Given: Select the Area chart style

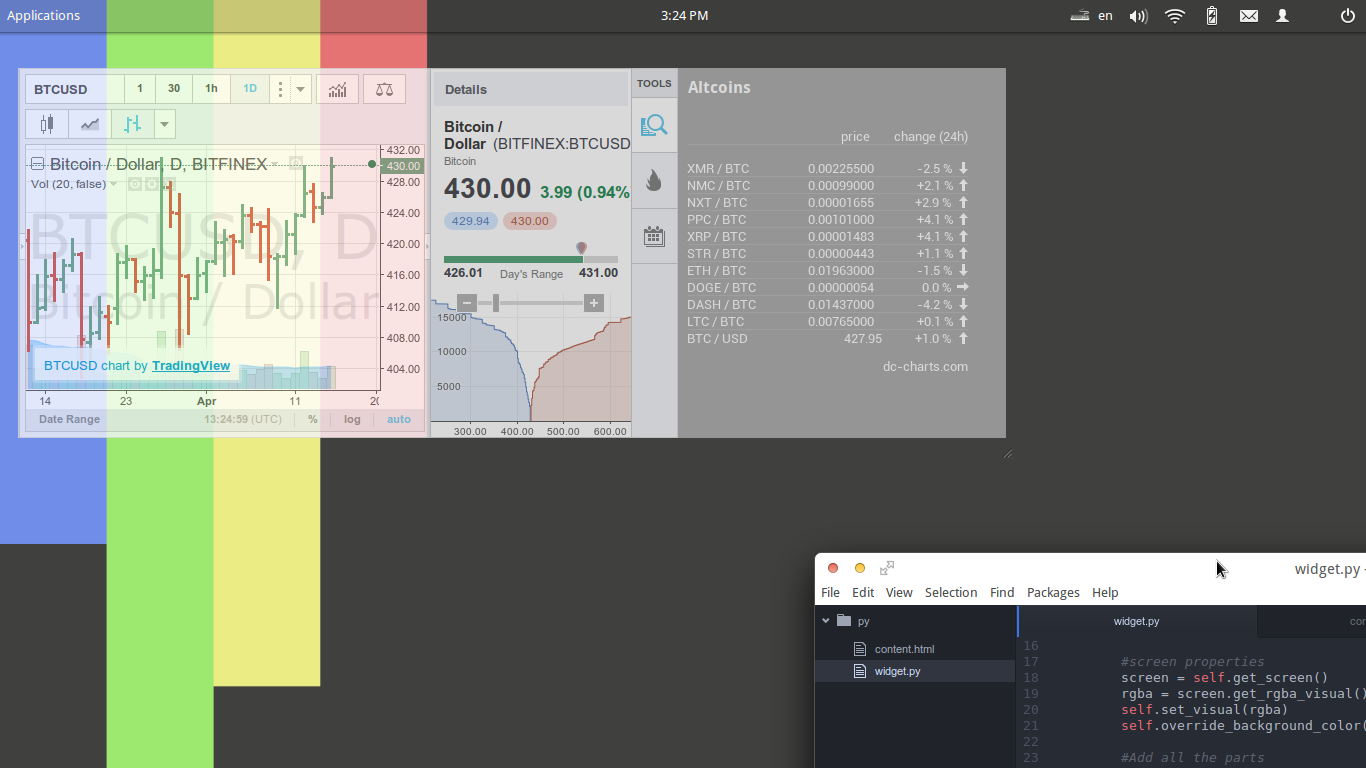Looking at the screenshot, I should (90, 124).
